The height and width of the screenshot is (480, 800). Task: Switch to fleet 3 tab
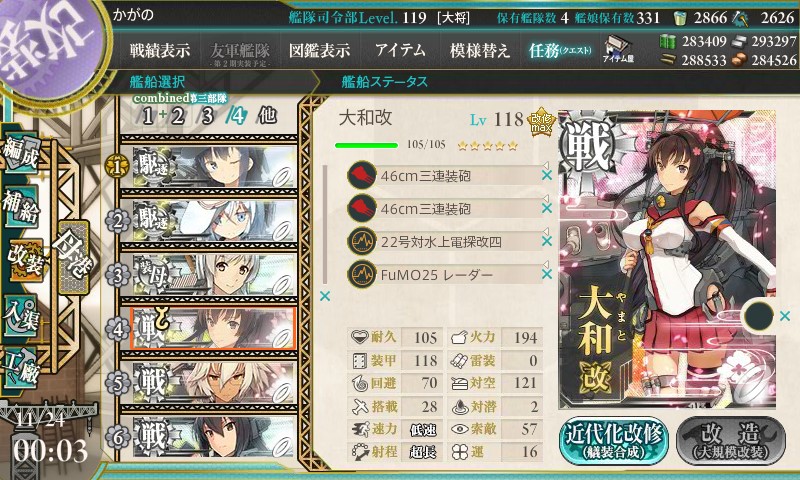(207, 116)
